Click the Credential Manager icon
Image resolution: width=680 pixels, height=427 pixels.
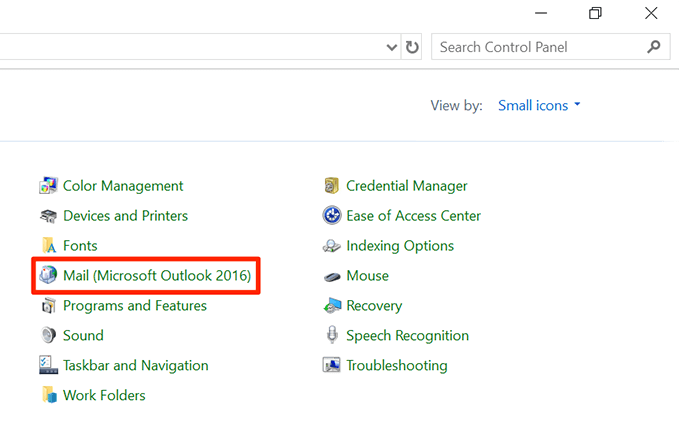[x=332, y=186]
